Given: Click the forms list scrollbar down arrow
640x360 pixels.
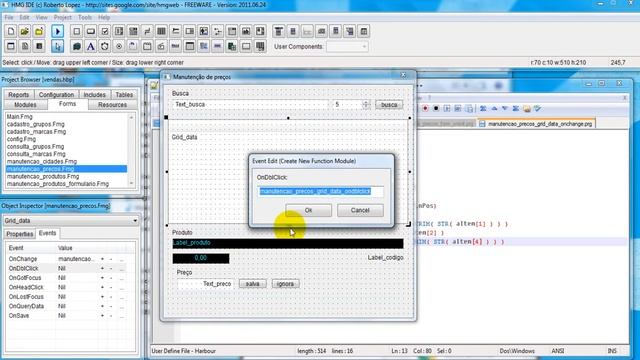Looking at the screenshot, I should pyautogui.click(x=131, y=184).
